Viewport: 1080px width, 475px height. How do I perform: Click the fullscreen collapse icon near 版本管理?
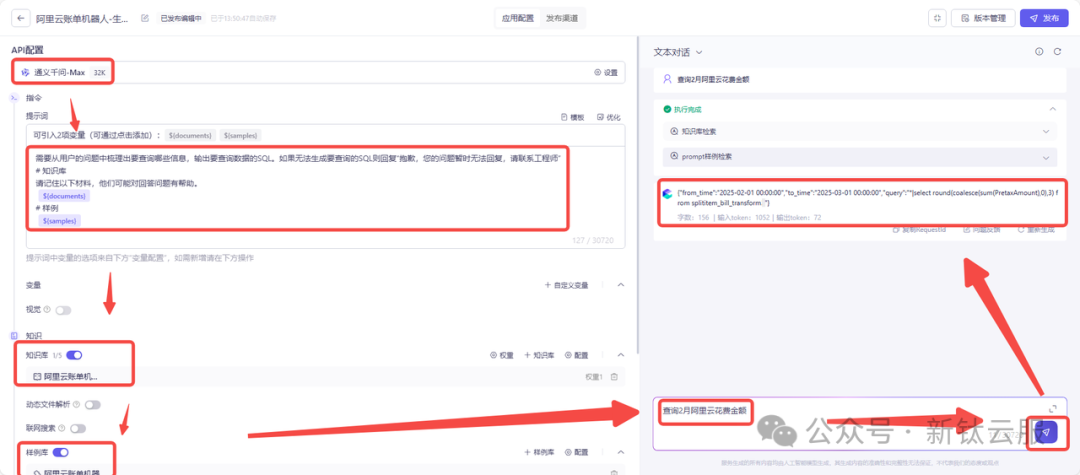pos(937,18)
